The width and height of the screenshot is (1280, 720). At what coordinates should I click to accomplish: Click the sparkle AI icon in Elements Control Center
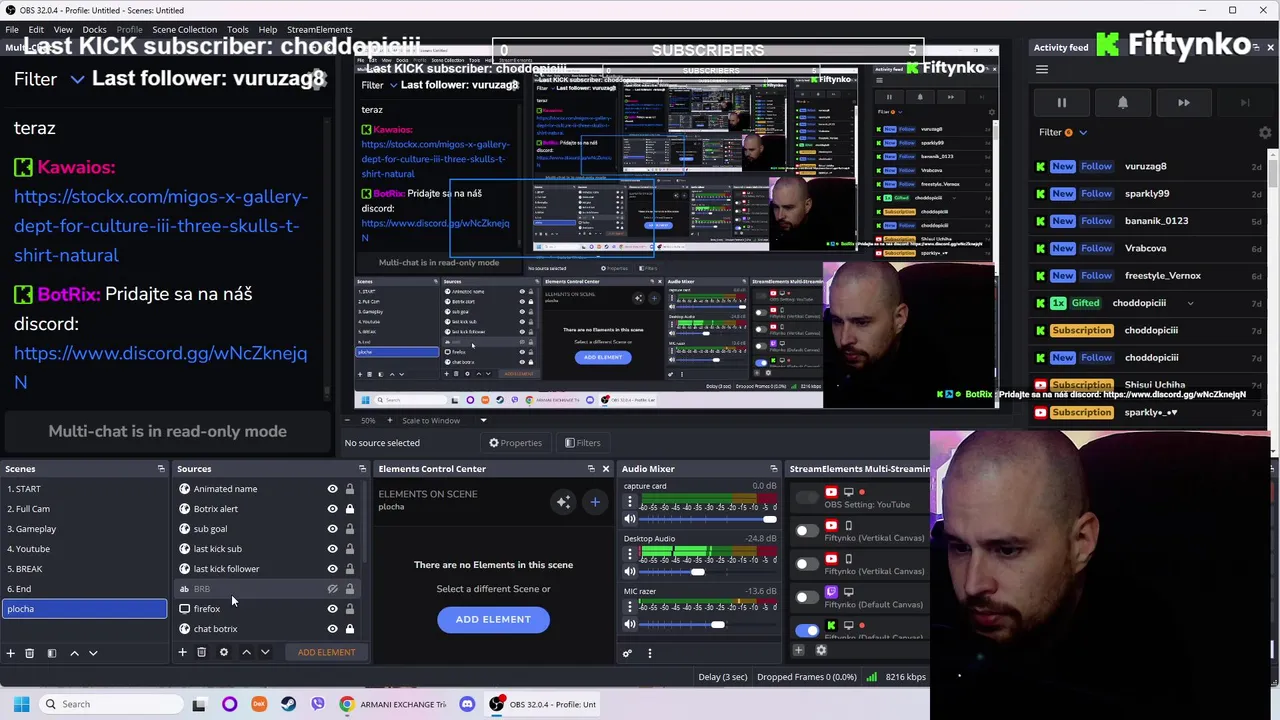tap(563, 502)
